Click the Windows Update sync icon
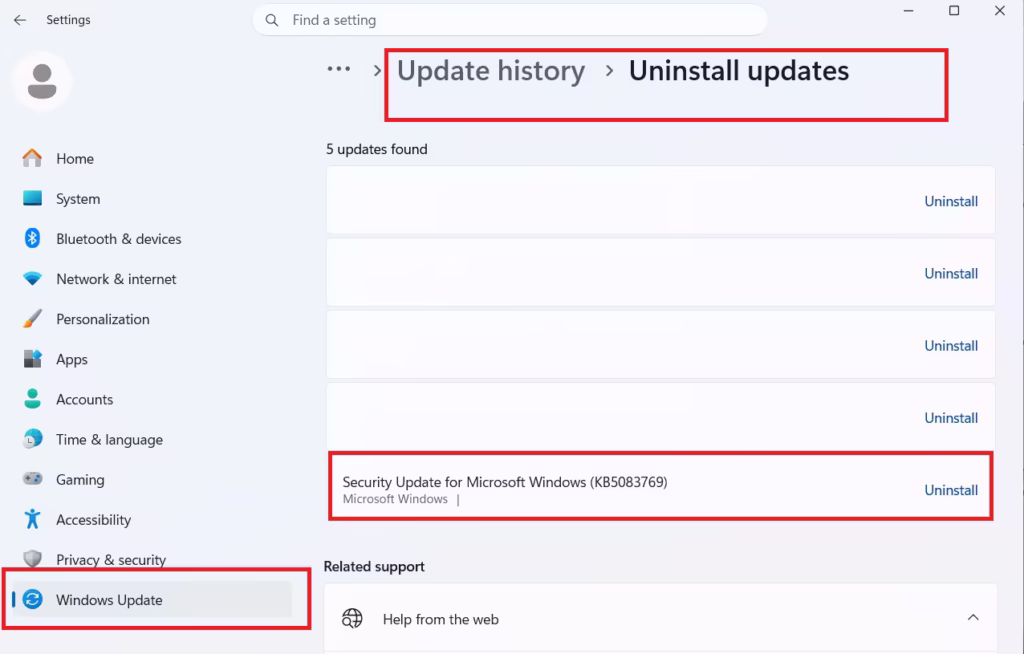1024x654 pixels. coord(32,599)
